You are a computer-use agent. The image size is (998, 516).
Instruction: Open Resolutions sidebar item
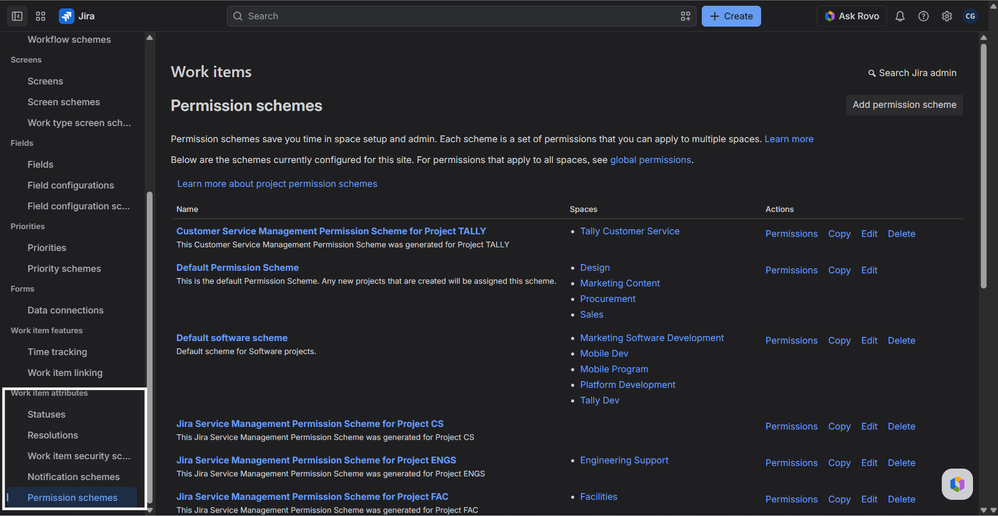coord(53,435)
